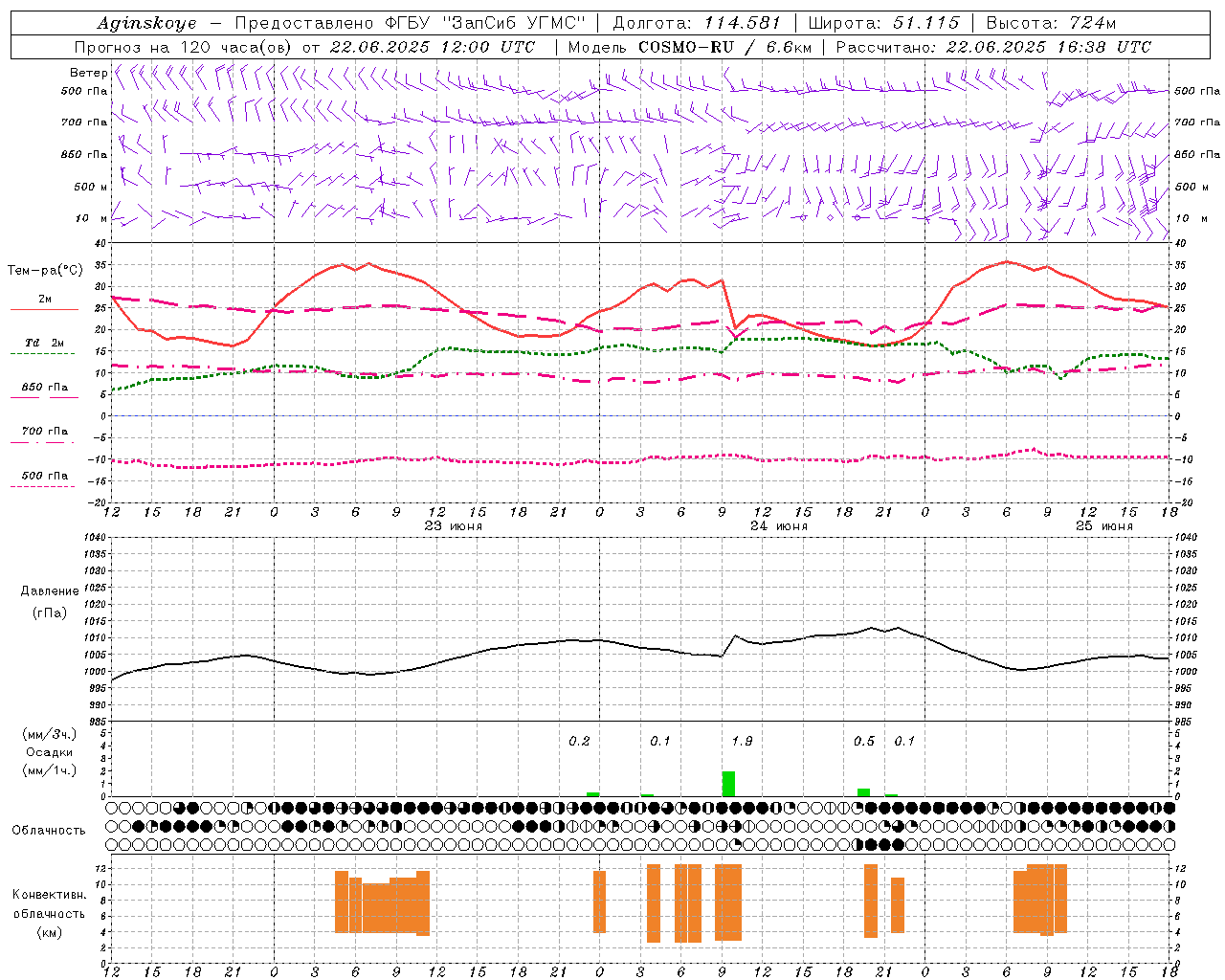
Task: Click the 1.9 precipitation amount value
Action: coord(742,742)
